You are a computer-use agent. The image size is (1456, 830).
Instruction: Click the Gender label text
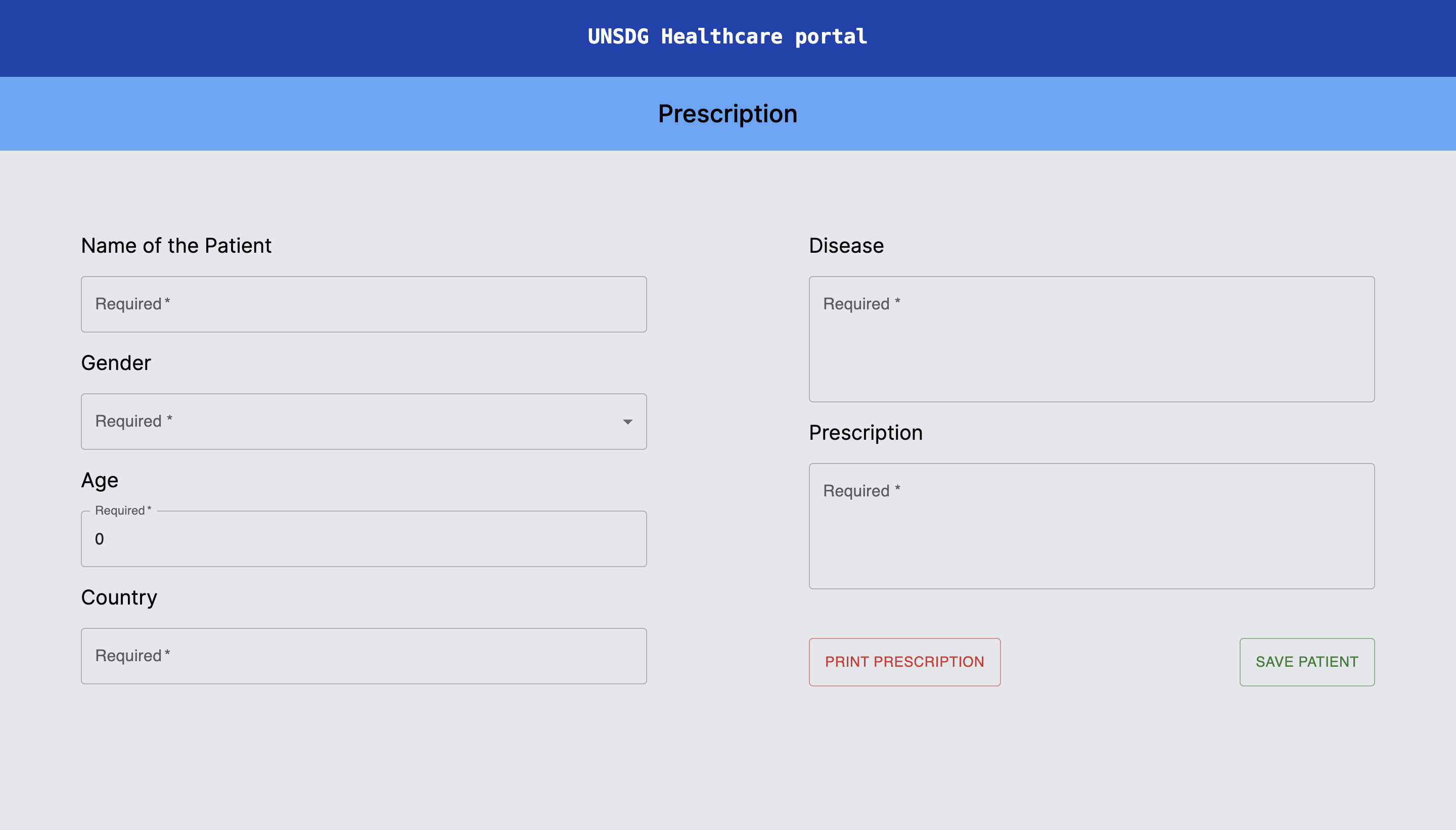116,362
